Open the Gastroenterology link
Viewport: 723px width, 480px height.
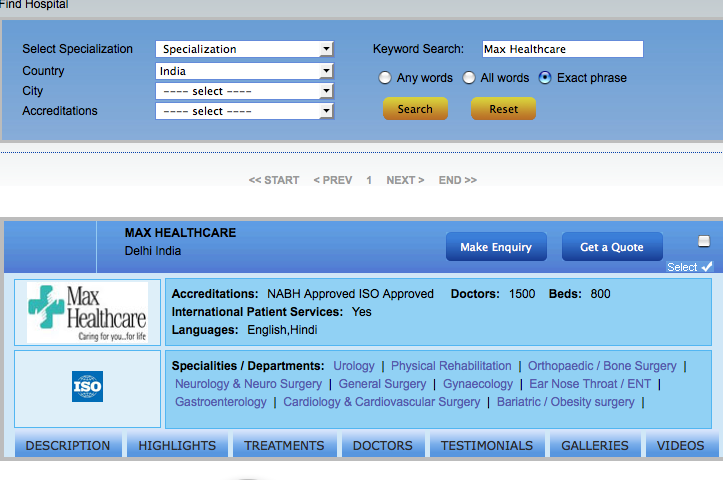click(220, 402)
